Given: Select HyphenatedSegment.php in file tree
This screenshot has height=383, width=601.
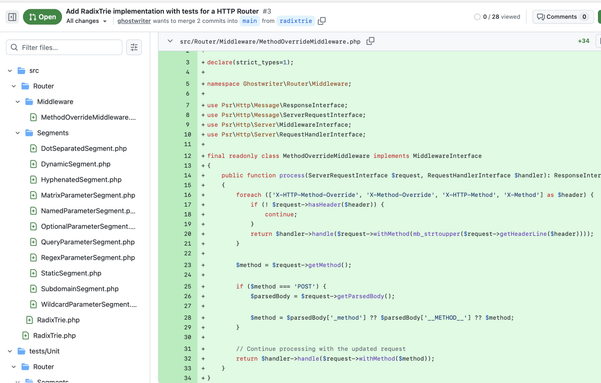Looking at the screenshot, I should (81, 180).
